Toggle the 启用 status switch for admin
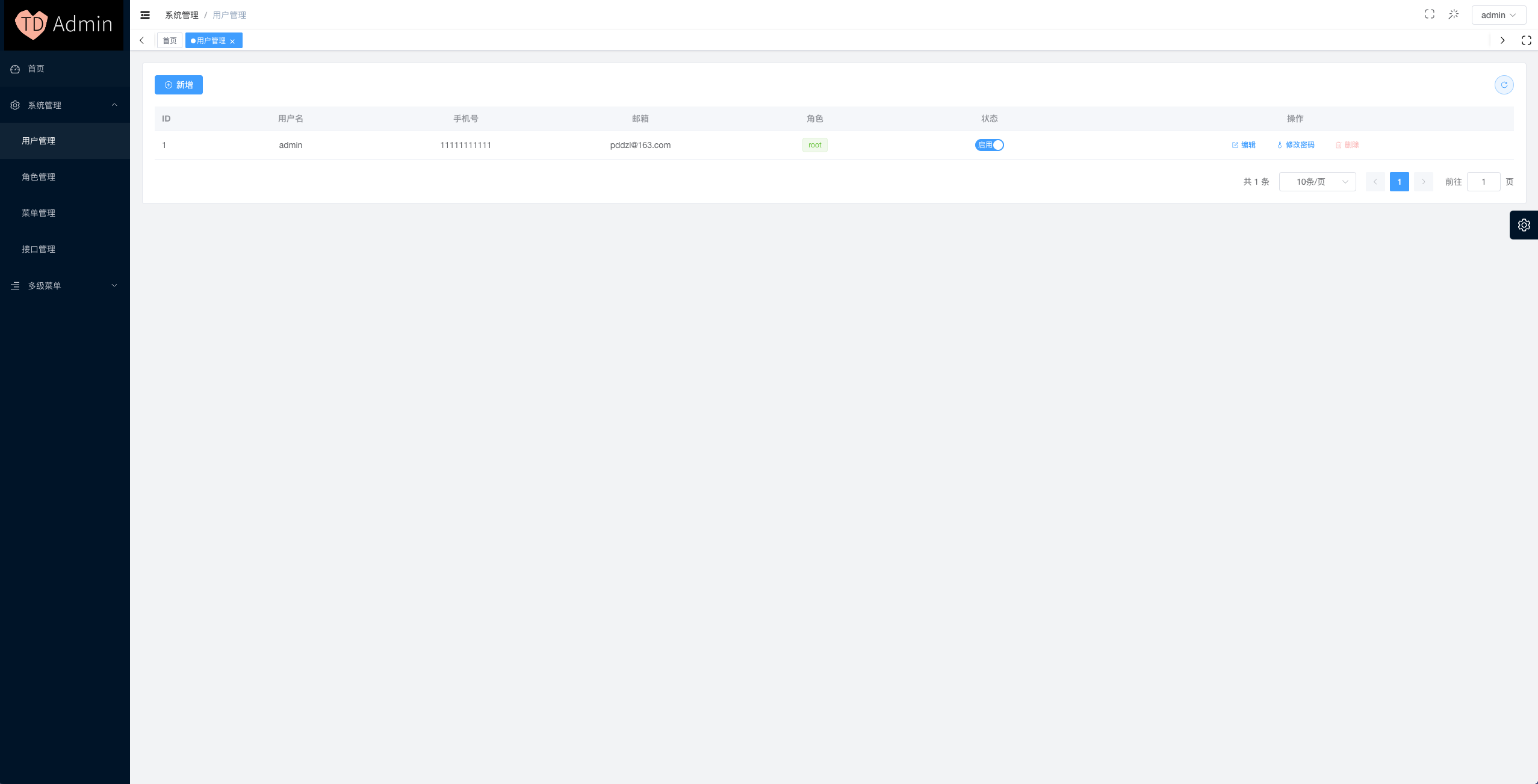1538x784 pixels. [x=989, y=145]
